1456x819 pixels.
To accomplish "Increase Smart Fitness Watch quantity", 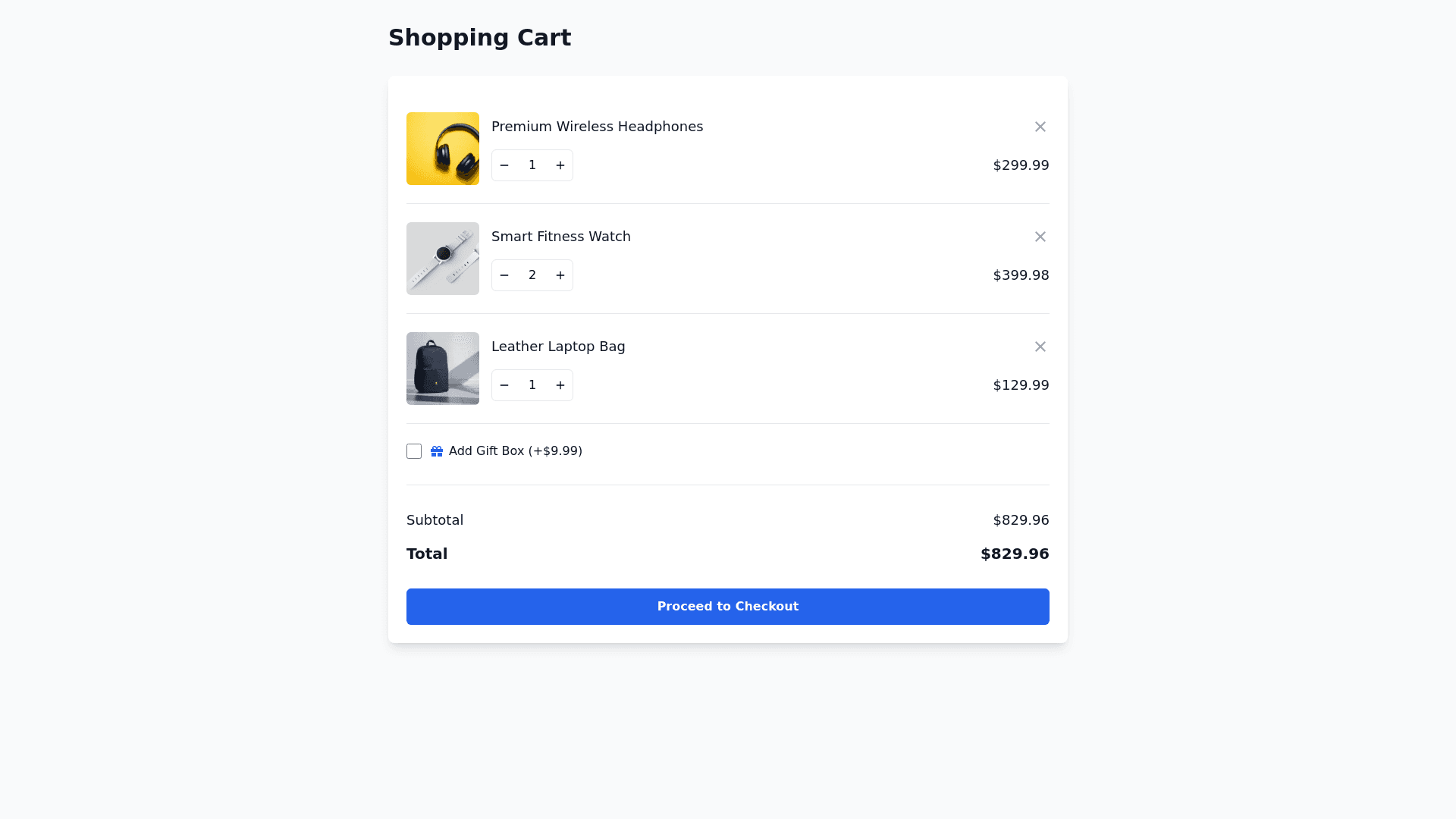I will pos(560,275).
